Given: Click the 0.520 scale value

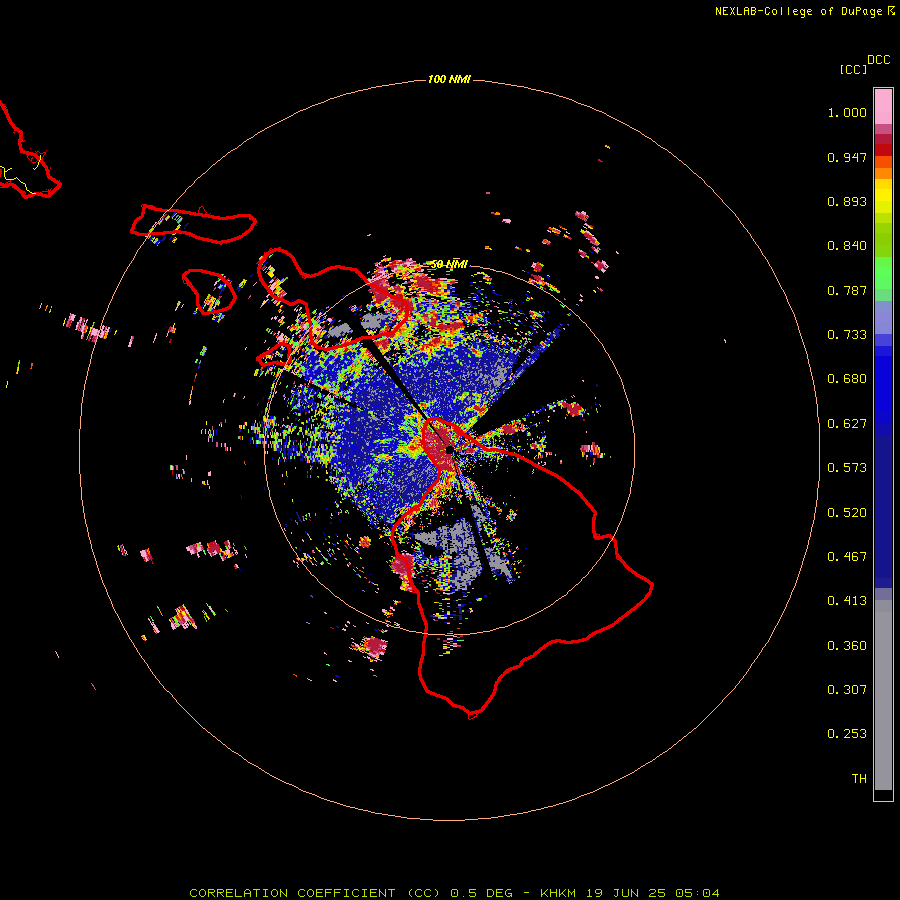Looking at the screenshot, I should (847, 513).
